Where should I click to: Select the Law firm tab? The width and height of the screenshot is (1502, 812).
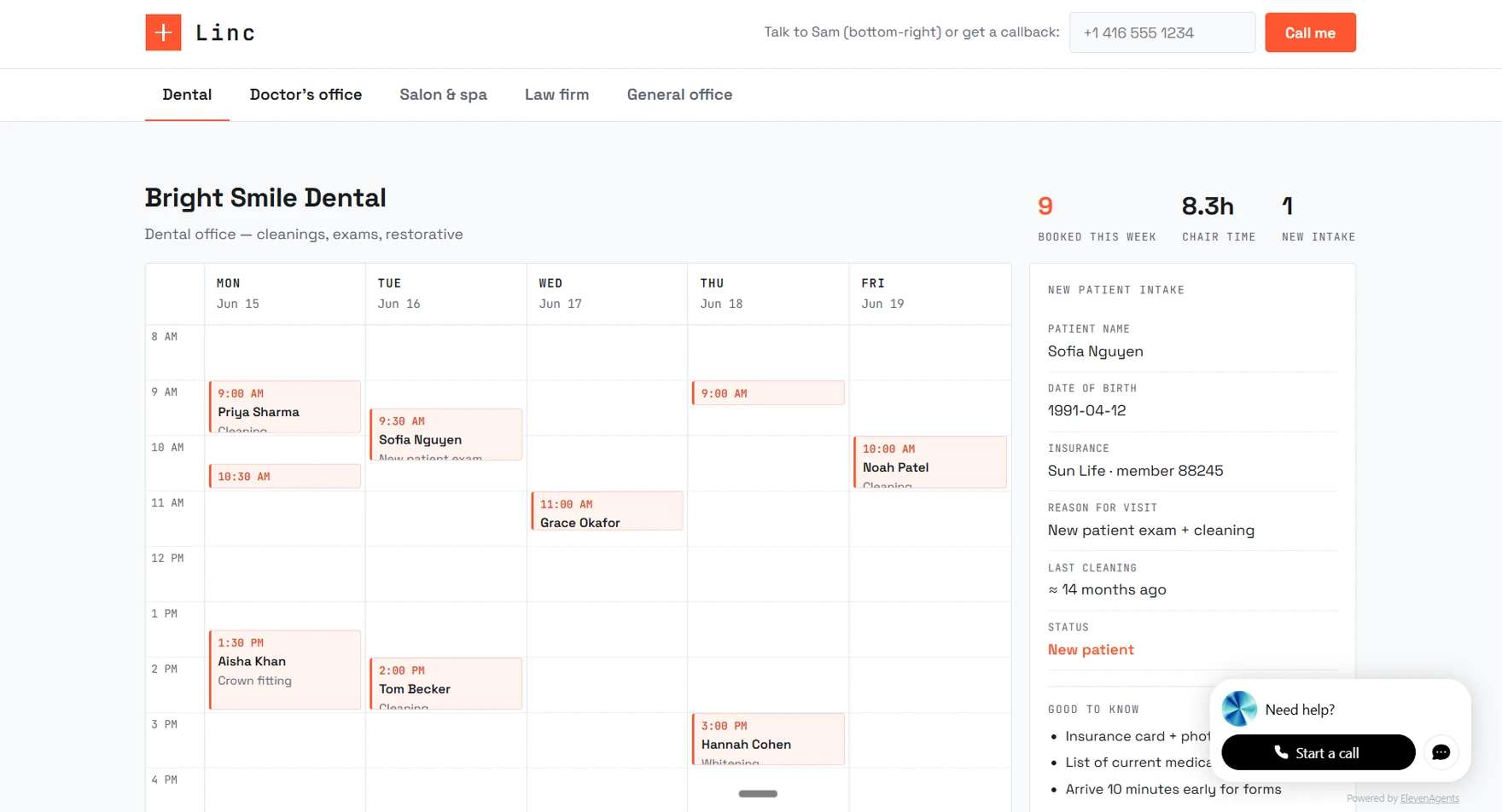point(556,95)
